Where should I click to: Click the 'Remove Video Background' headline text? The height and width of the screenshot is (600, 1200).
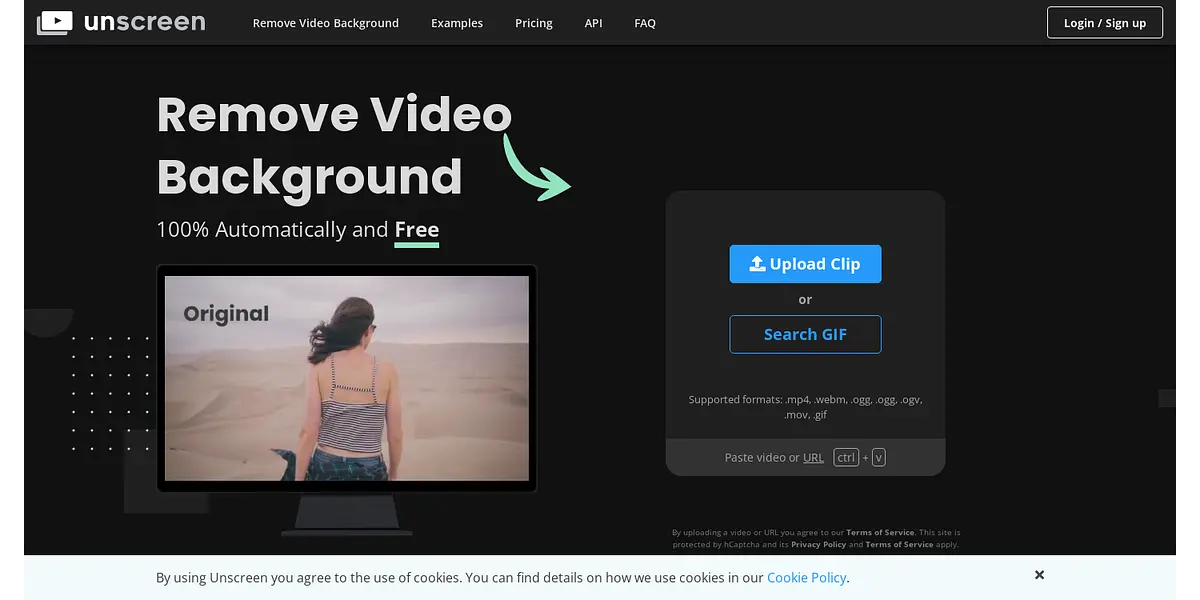click(334, 146)
